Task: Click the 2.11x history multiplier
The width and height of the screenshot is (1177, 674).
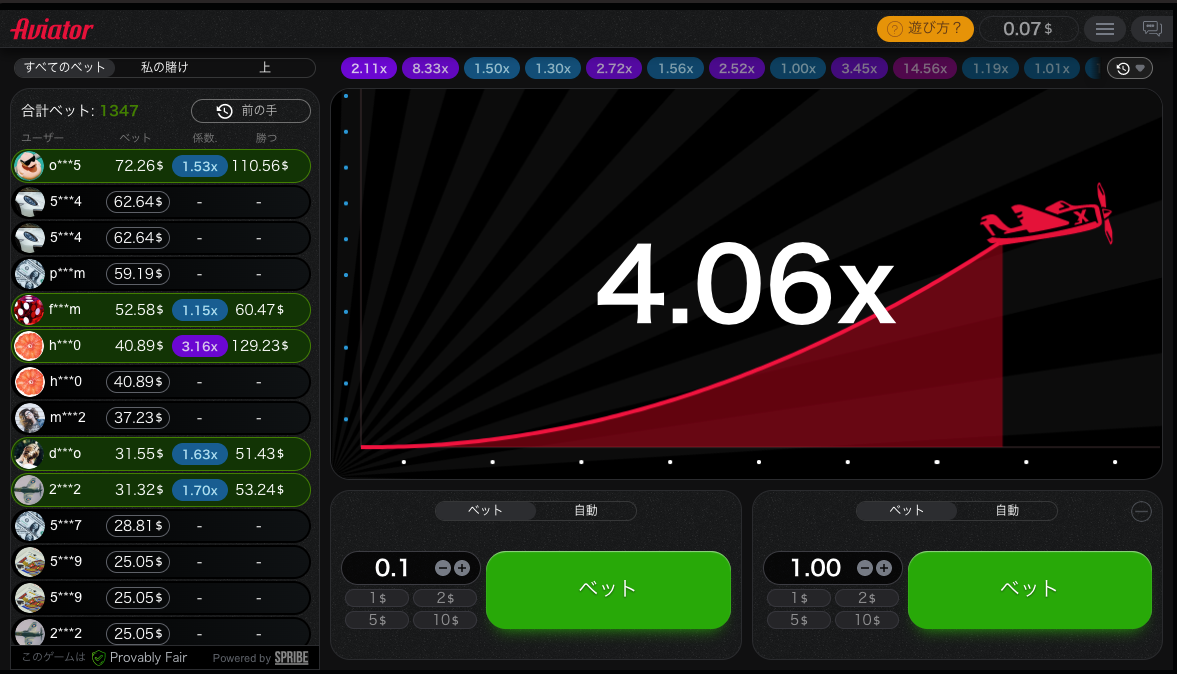Action: coord(369,68)
